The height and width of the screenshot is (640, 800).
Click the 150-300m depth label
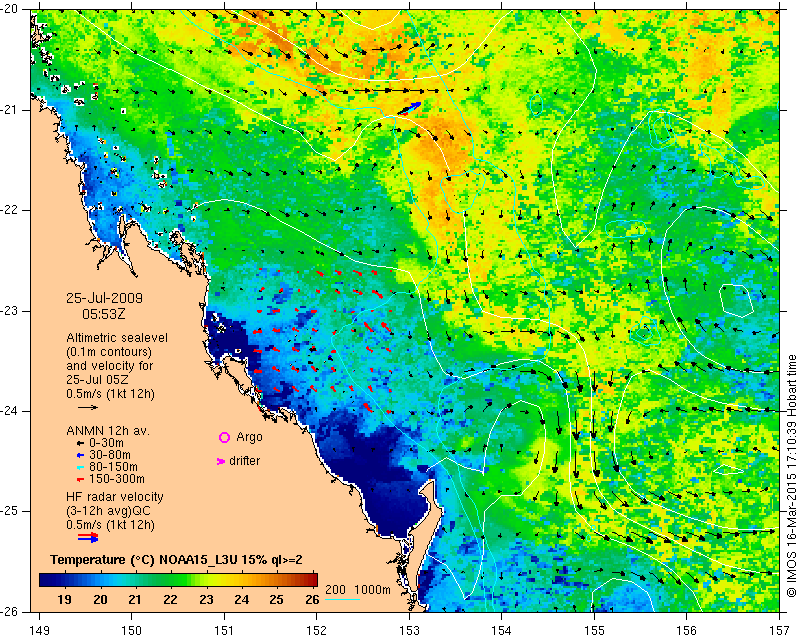(117, 479)
